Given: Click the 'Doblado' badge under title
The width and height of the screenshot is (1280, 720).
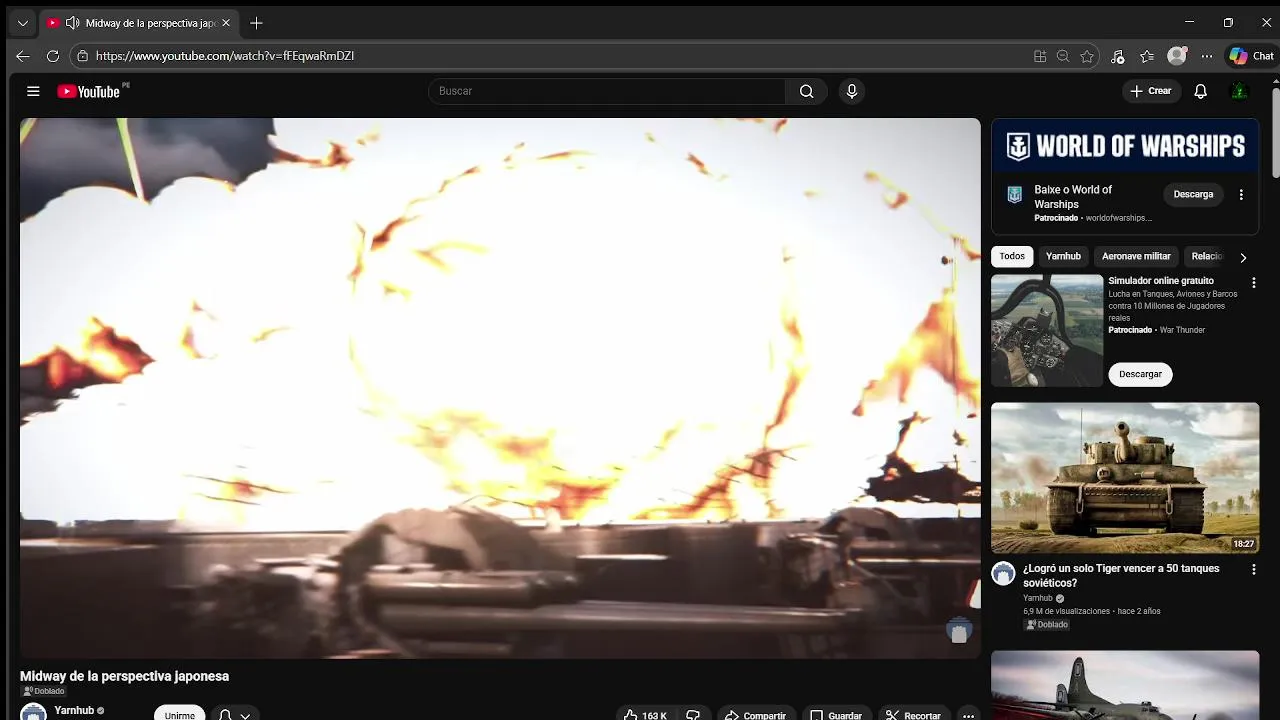Looking at the screenshot, I should pos(43,691).
